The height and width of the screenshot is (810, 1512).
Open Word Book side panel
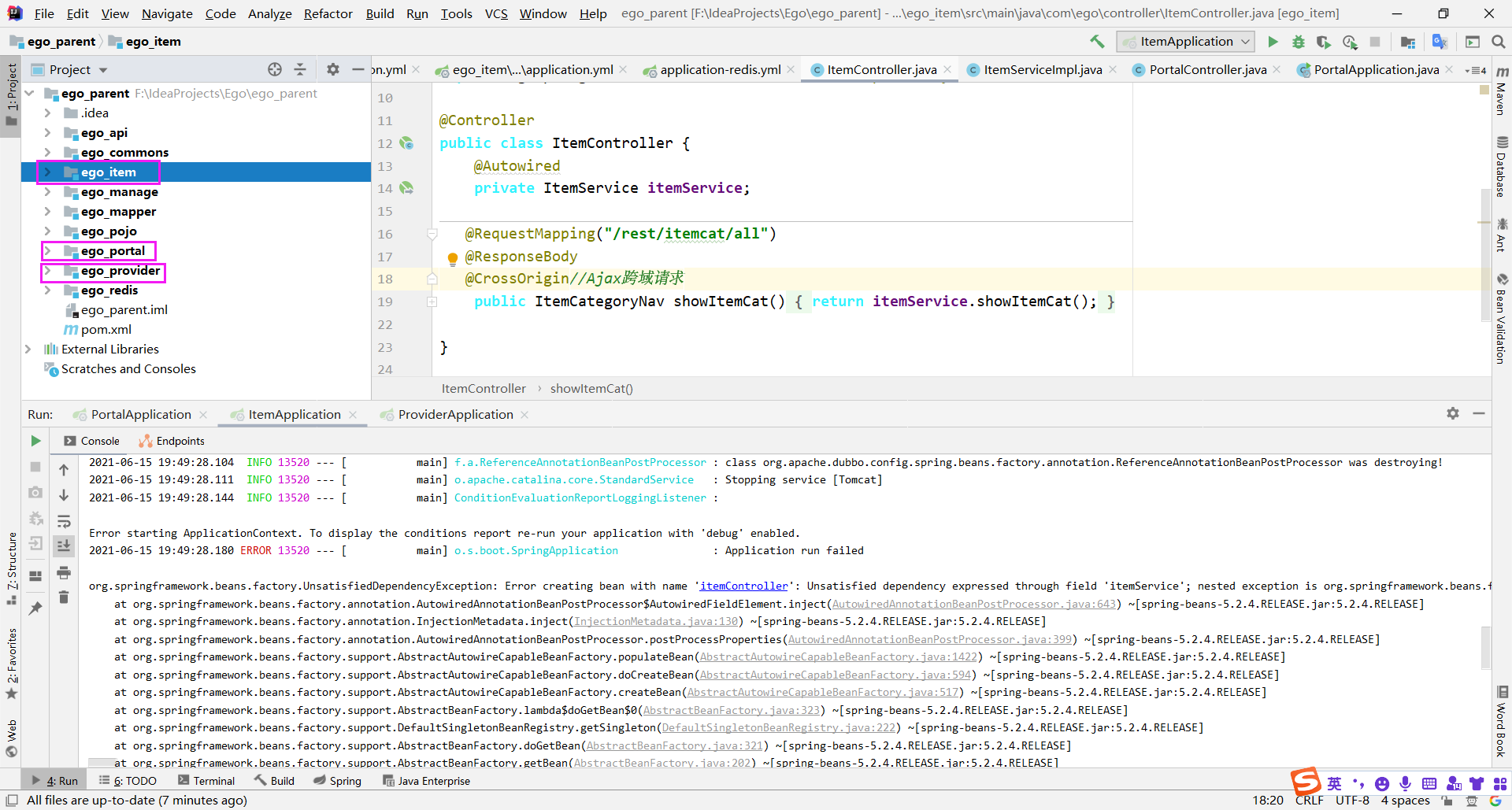(x=1501, y=722)
